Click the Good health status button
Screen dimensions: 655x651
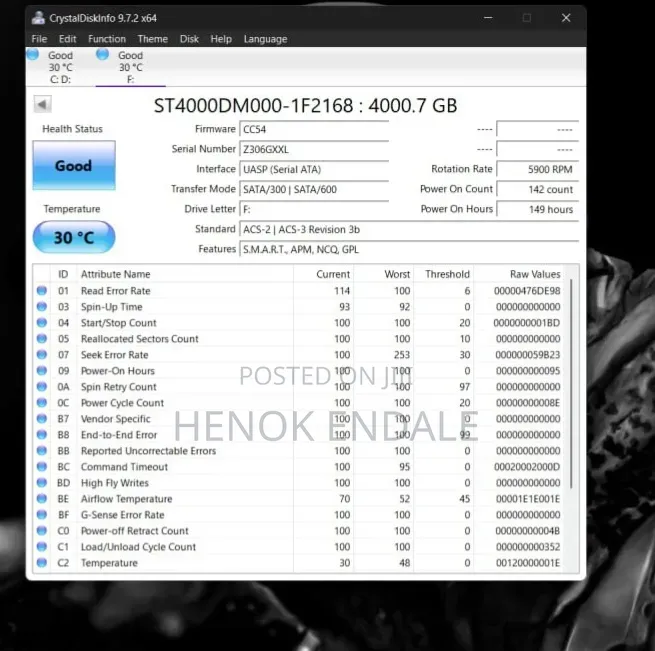pos(74,165)
